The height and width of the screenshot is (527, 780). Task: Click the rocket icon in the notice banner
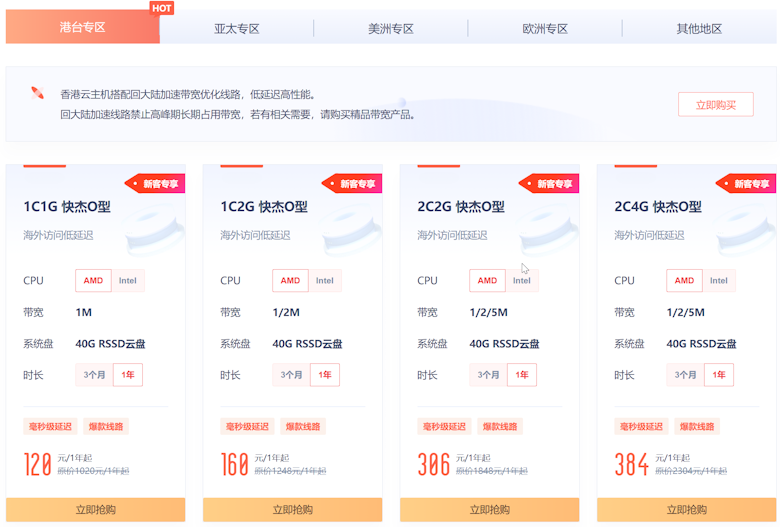(x=37, y=93)
